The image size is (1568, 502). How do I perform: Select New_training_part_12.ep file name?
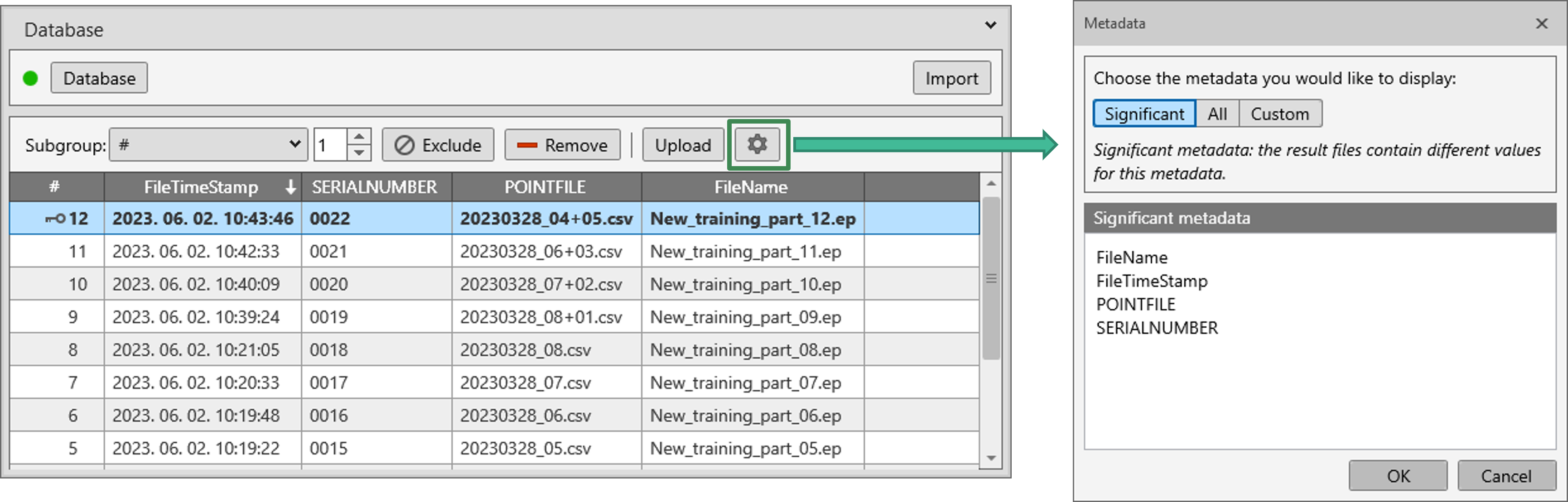(x=753, y=219)
